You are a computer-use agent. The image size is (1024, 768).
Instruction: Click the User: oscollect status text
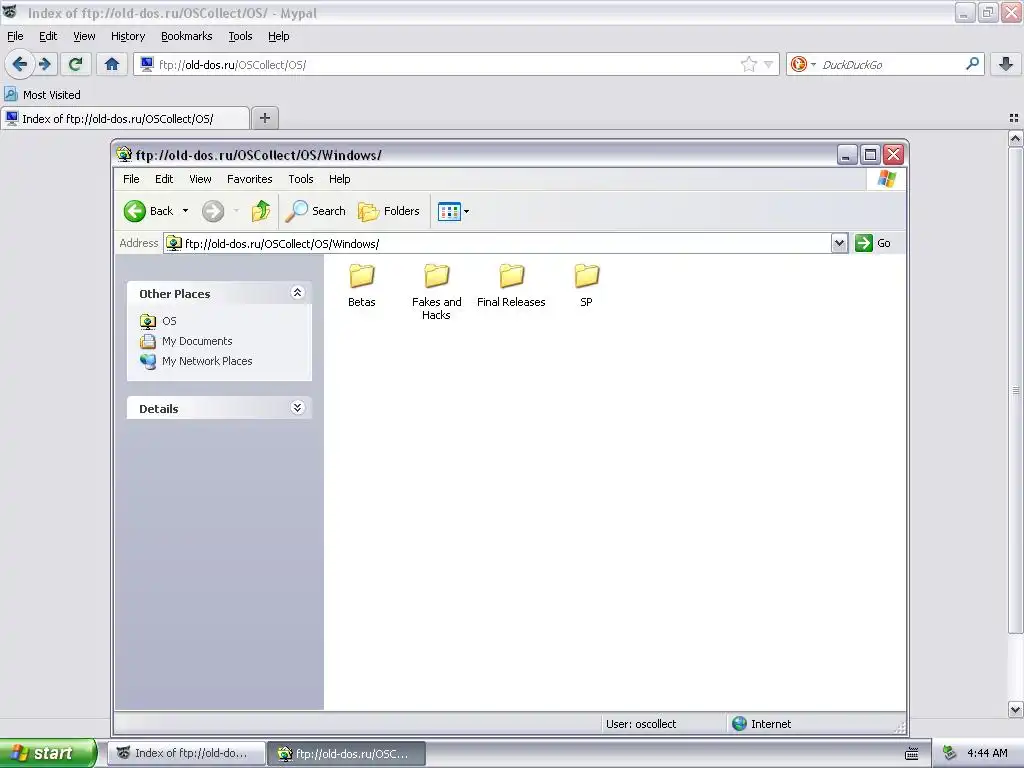click(641, 724)
